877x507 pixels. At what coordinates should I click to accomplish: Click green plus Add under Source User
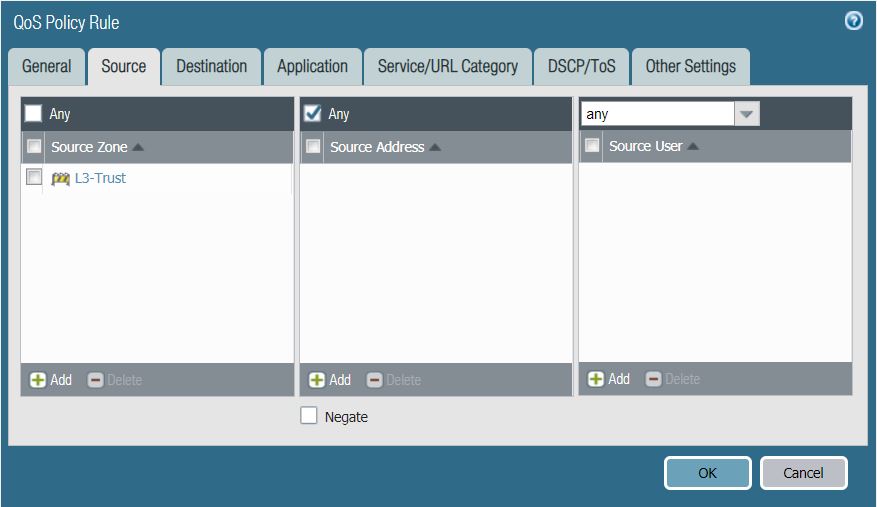(x=609, y=379)
